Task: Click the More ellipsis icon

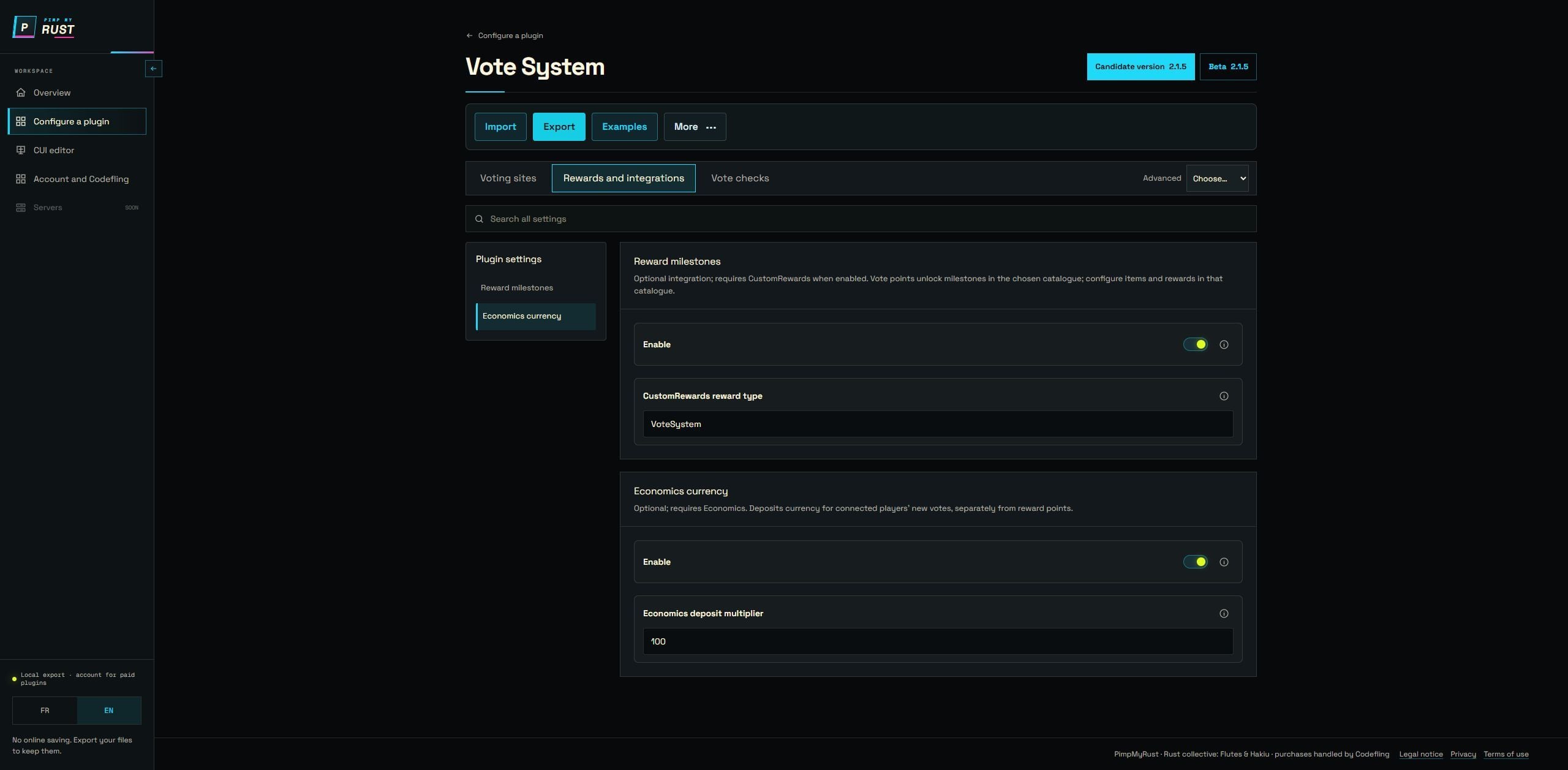Action: click(x=710, y=127)
